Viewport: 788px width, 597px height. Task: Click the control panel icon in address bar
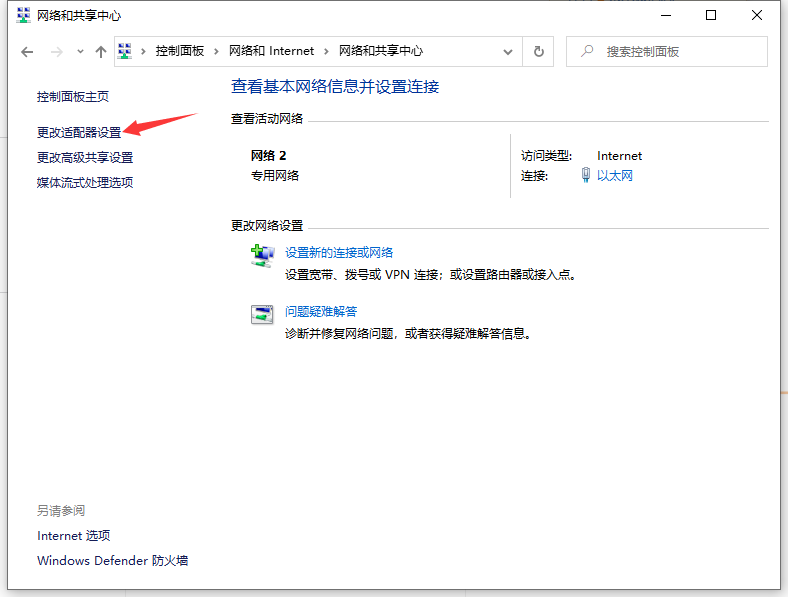point(126,51)
